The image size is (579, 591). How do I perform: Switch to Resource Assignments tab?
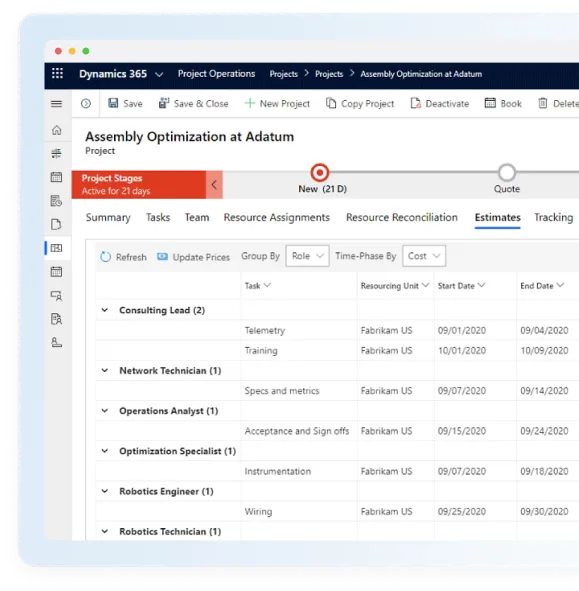277,217
